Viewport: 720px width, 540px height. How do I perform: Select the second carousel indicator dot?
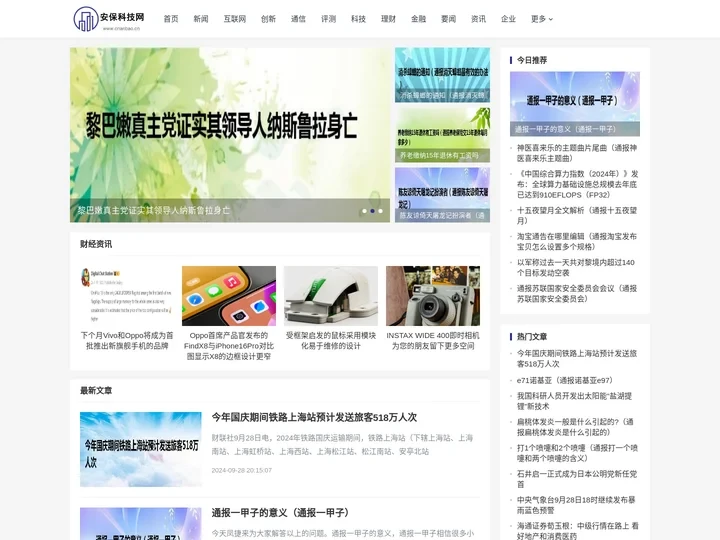pos(372,211)
